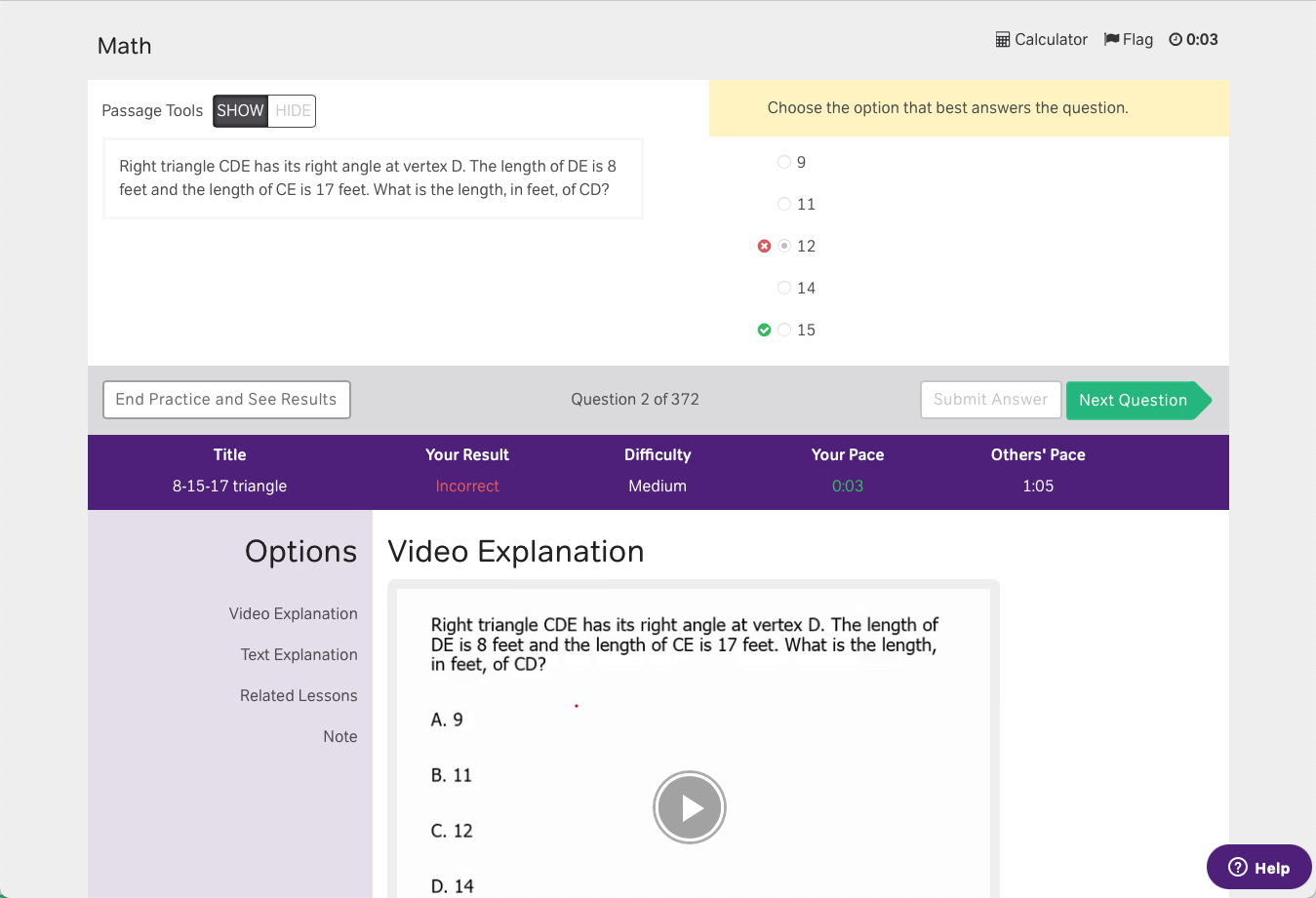Screen dimensions: 1316x898
Task: Enable passage display with SHOW
Action: point(240,111)
